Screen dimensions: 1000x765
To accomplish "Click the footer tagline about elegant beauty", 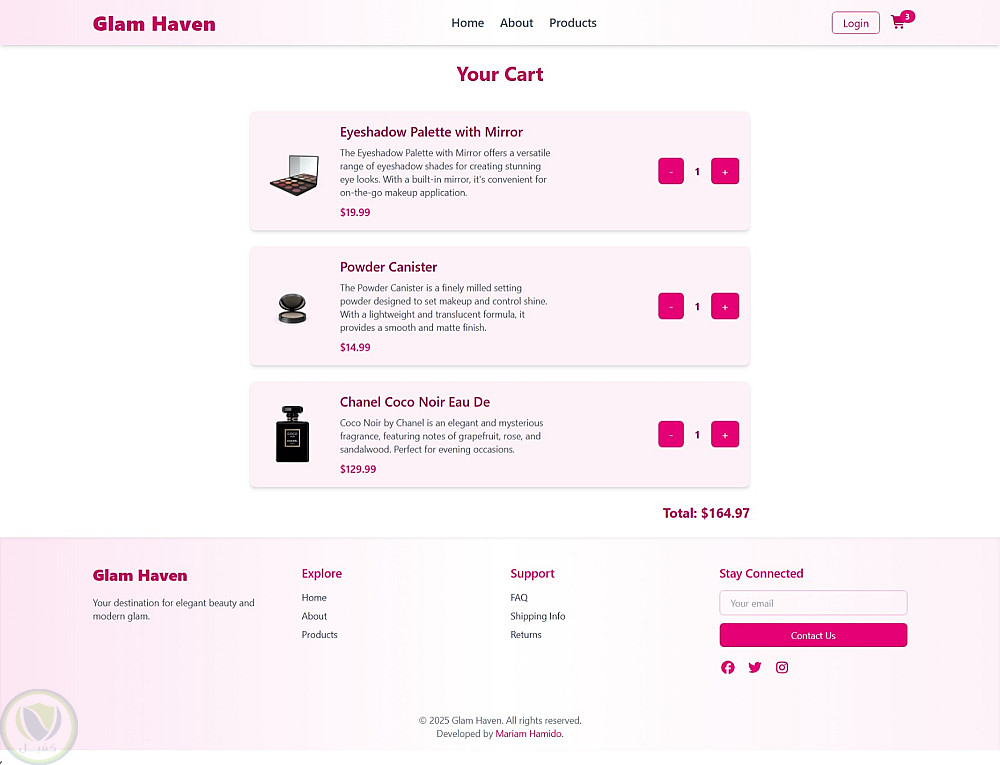I will click(173, 609).
